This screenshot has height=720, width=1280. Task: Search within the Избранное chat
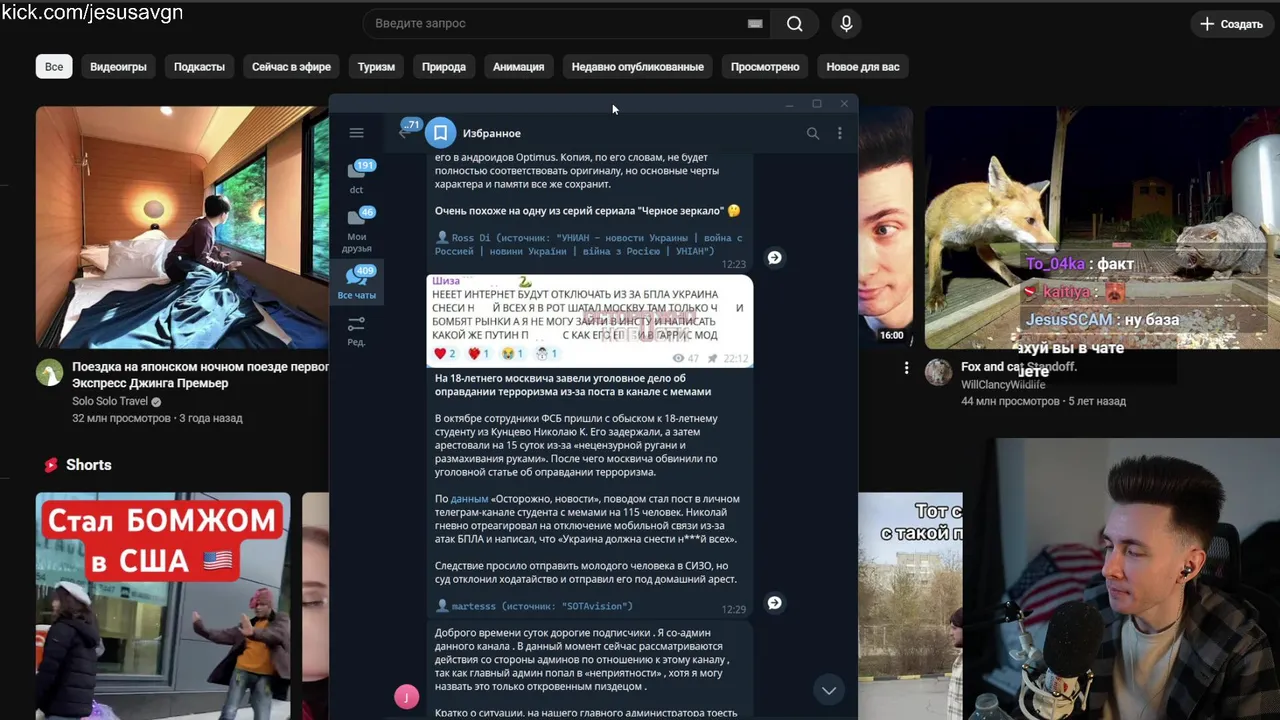tap(813, 133)
